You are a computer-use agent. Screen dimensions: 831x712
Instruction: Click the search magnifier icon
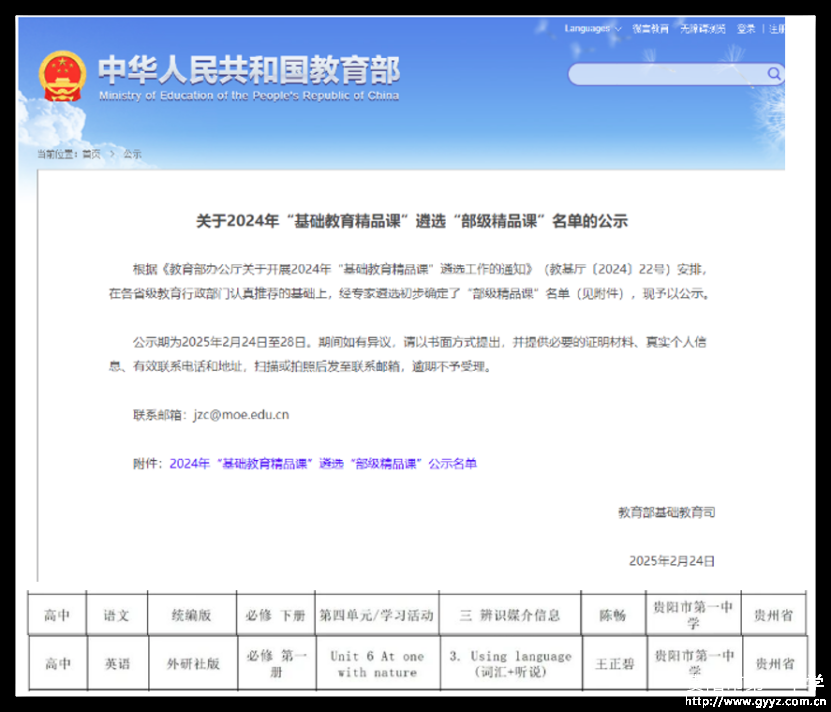[774, 74]
